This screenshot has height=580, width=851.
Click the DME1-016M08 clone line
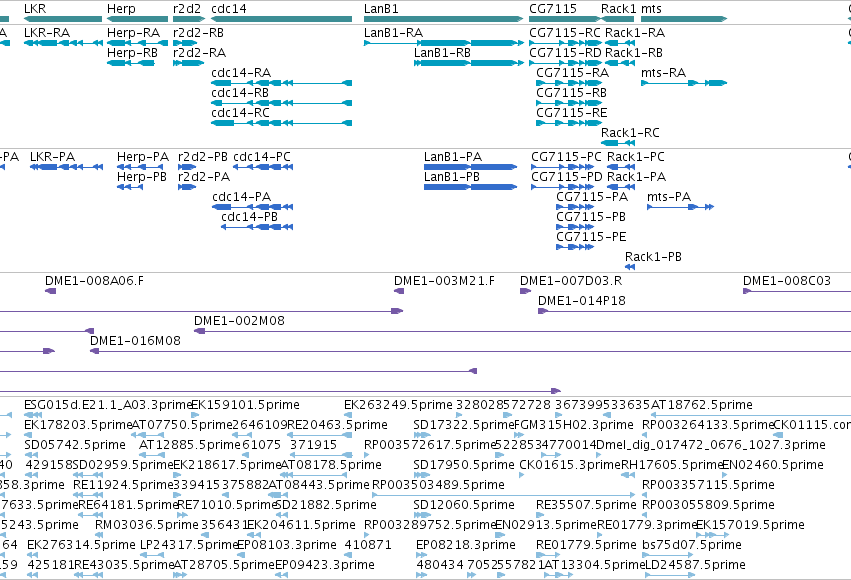pyautogui.click(x=471, y=352)
